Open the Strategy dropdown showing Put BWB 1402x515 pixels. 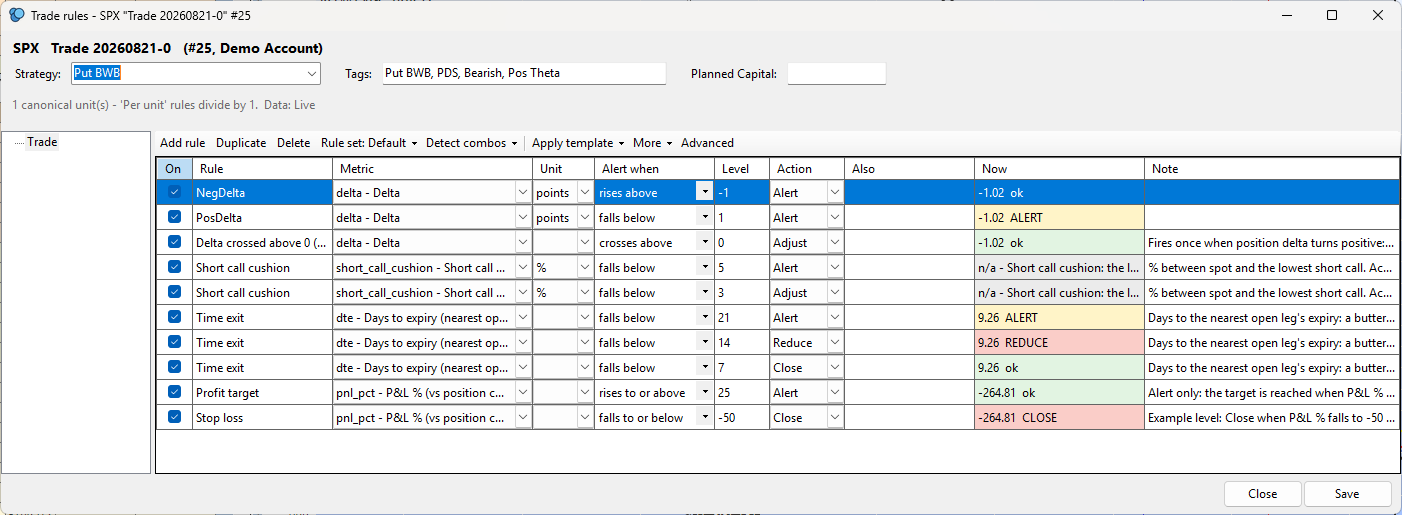point(311,74)
